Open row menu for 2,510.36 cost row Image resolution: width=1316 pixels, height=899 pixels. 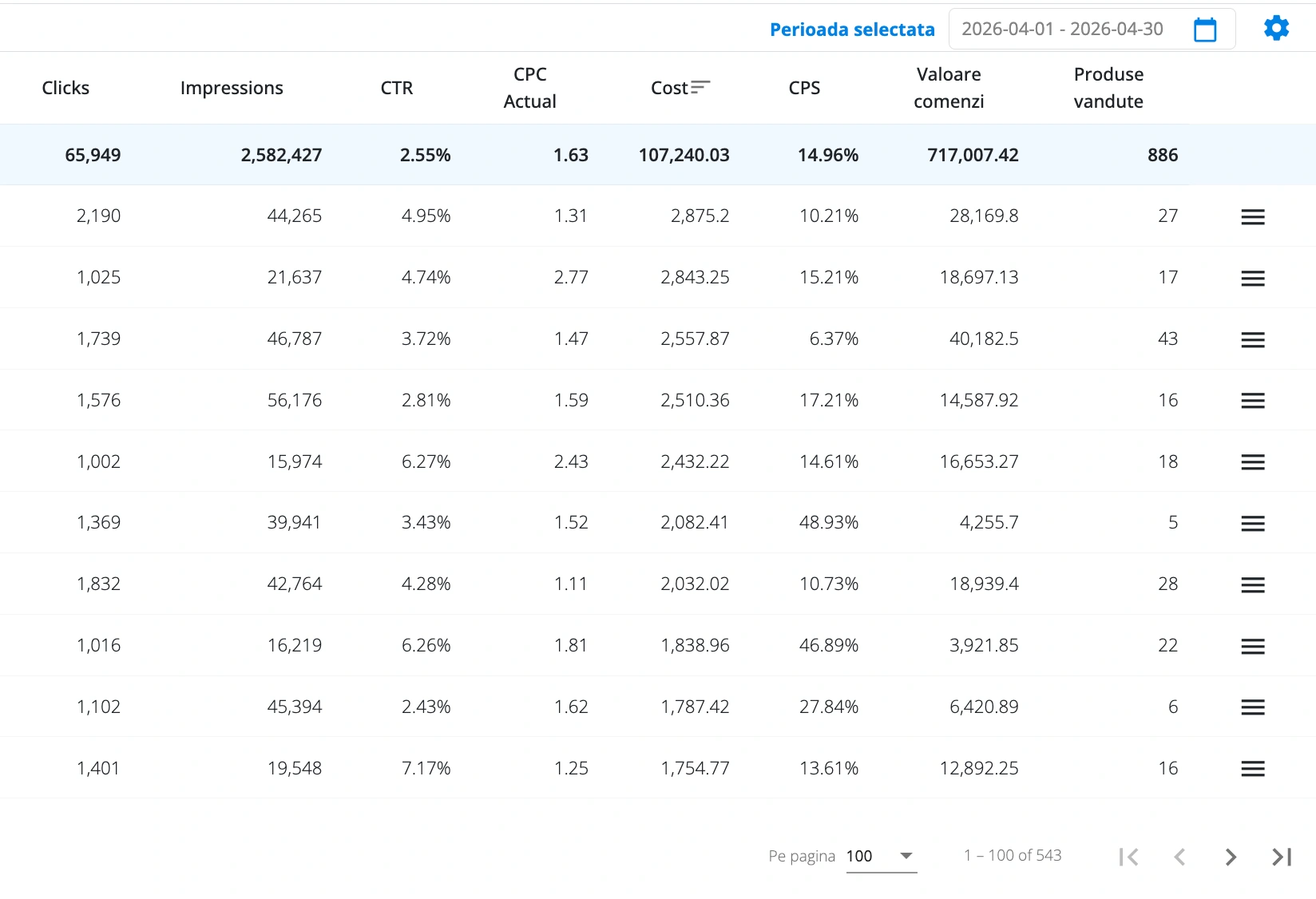coord(1252,400)
